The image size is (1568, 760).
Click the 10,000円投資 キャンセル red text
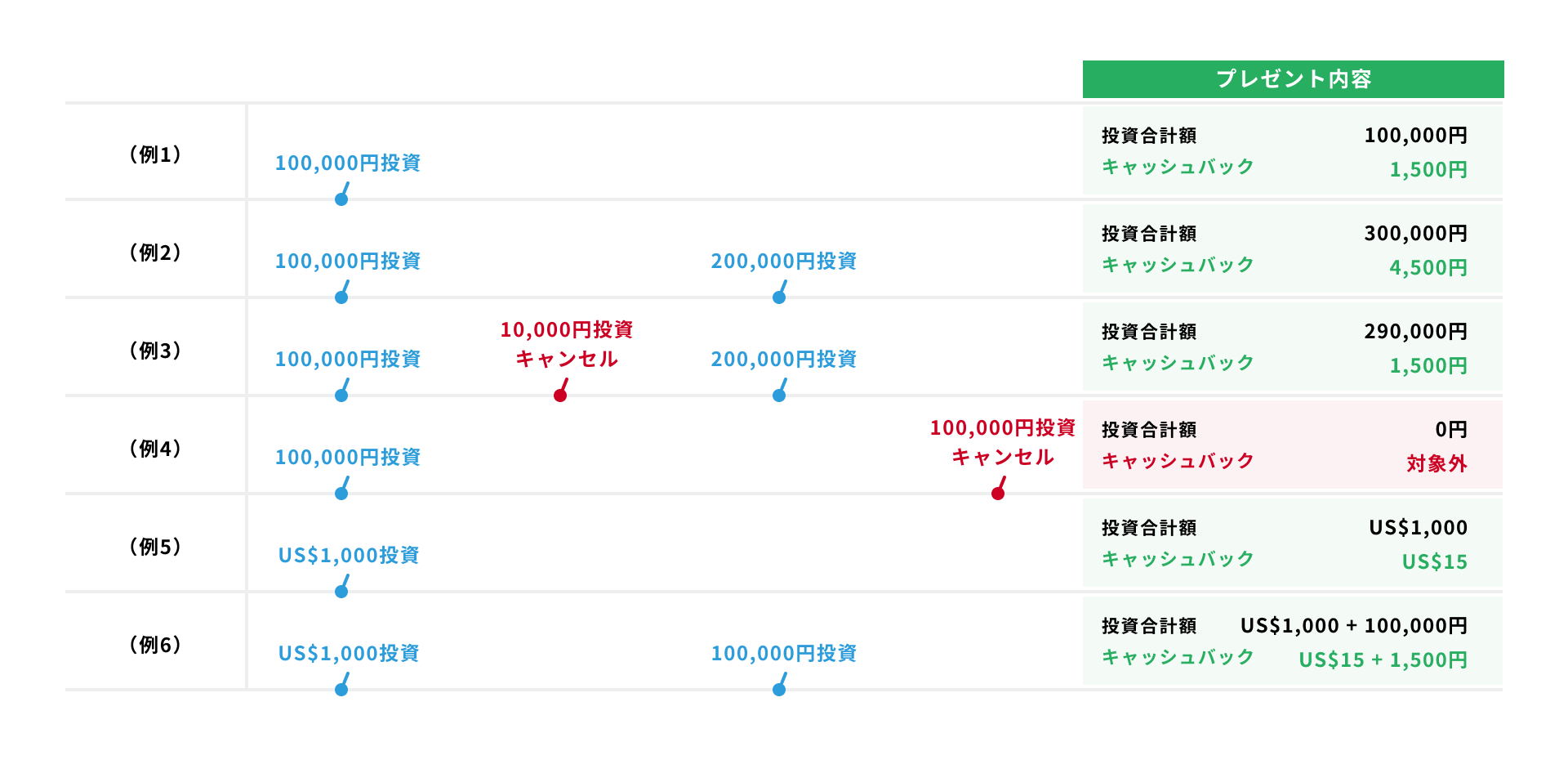567,344
